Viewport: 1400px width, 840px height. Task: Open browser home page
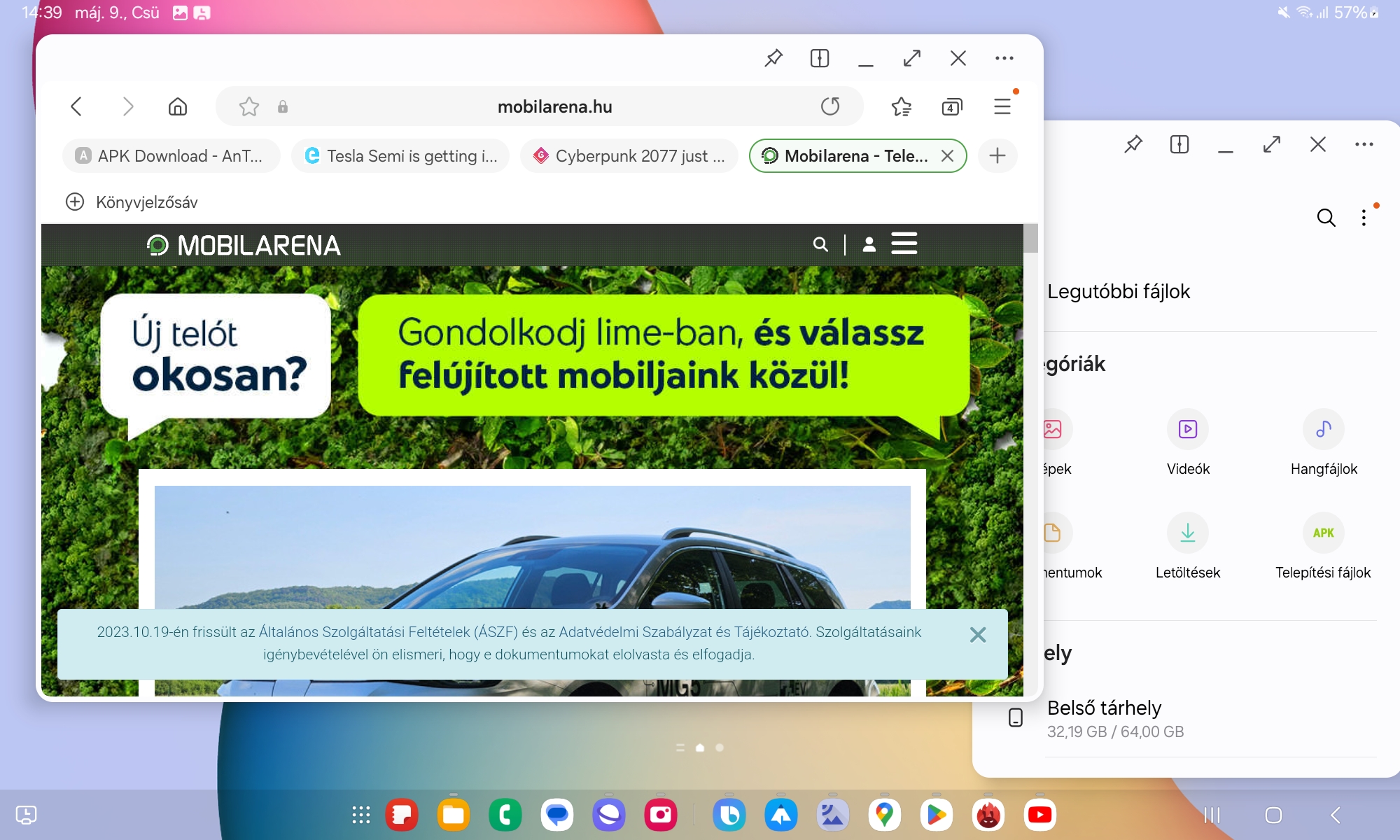178,106
